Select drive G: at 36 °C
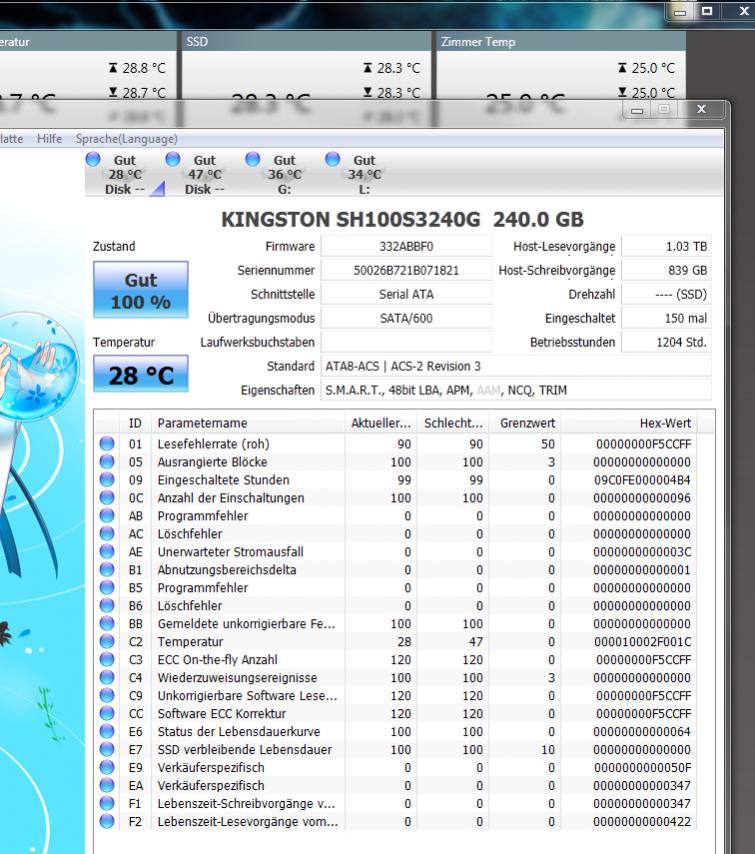 283,174
